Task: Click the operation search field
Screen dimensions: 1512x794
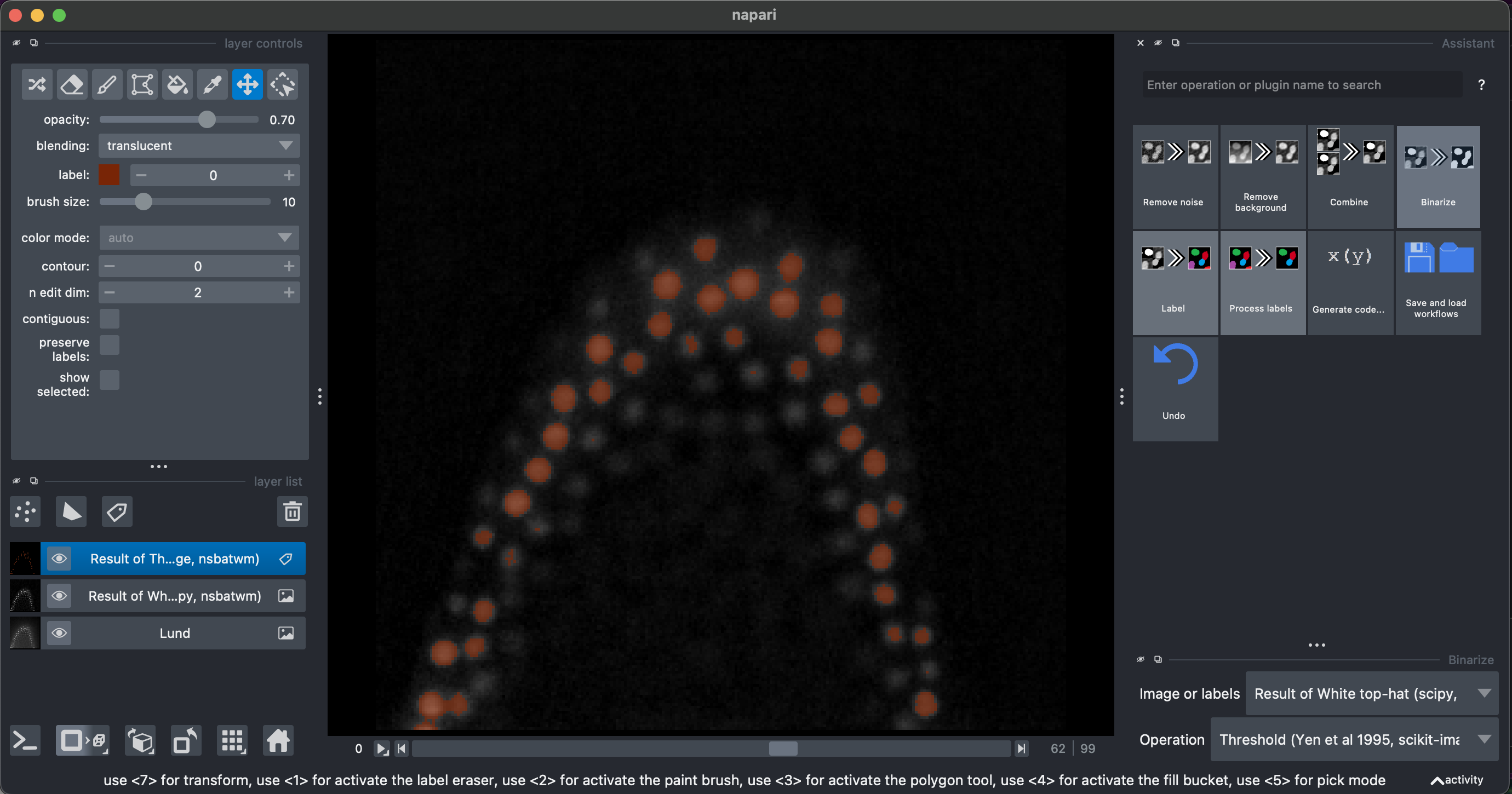Action: [1301, 85]
